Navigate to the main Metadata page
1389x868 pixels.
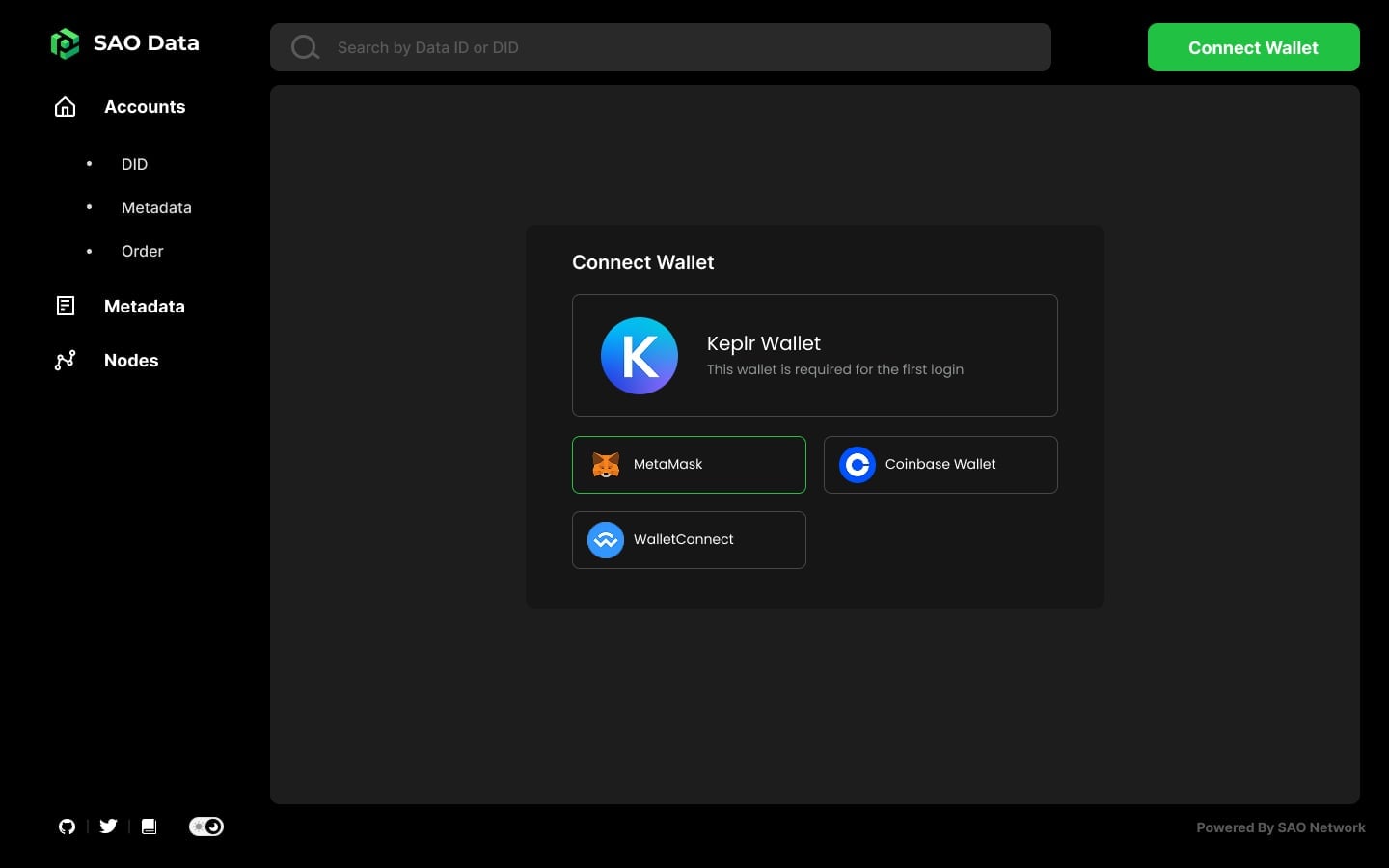tap(145, 307)
